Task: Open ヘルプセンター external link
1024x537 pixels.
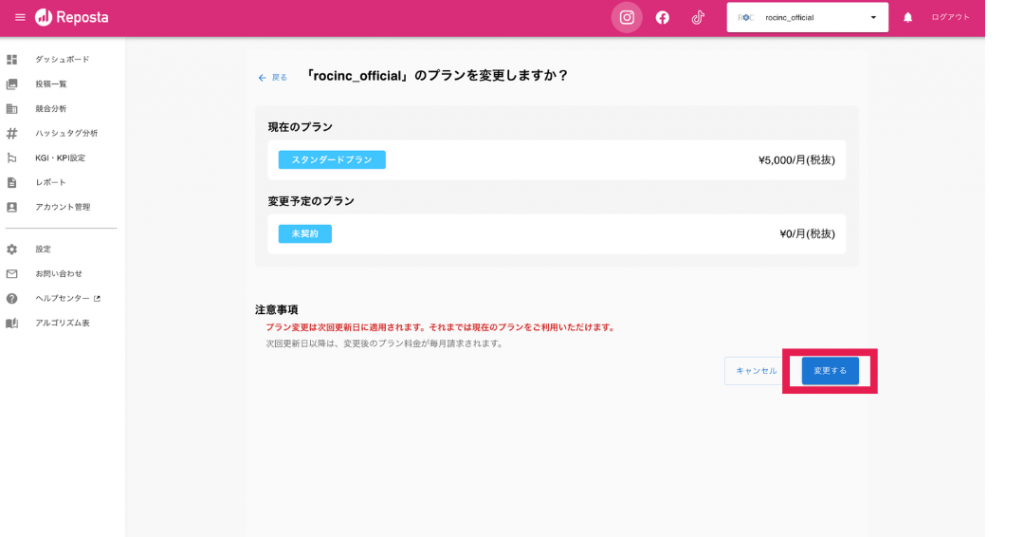Action: 68,298
